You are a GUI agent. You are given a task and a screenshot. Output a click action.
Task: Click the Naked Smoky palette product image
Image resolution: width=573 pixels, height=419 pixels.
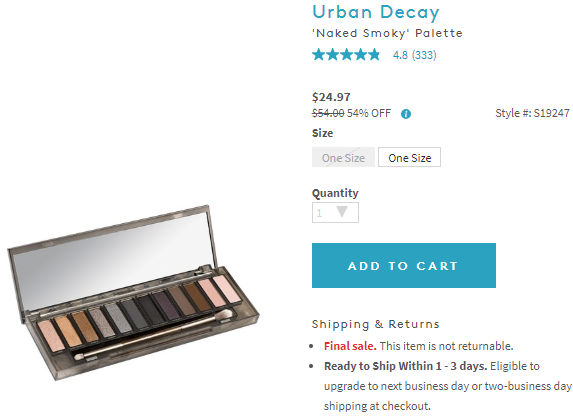point(133,292)
